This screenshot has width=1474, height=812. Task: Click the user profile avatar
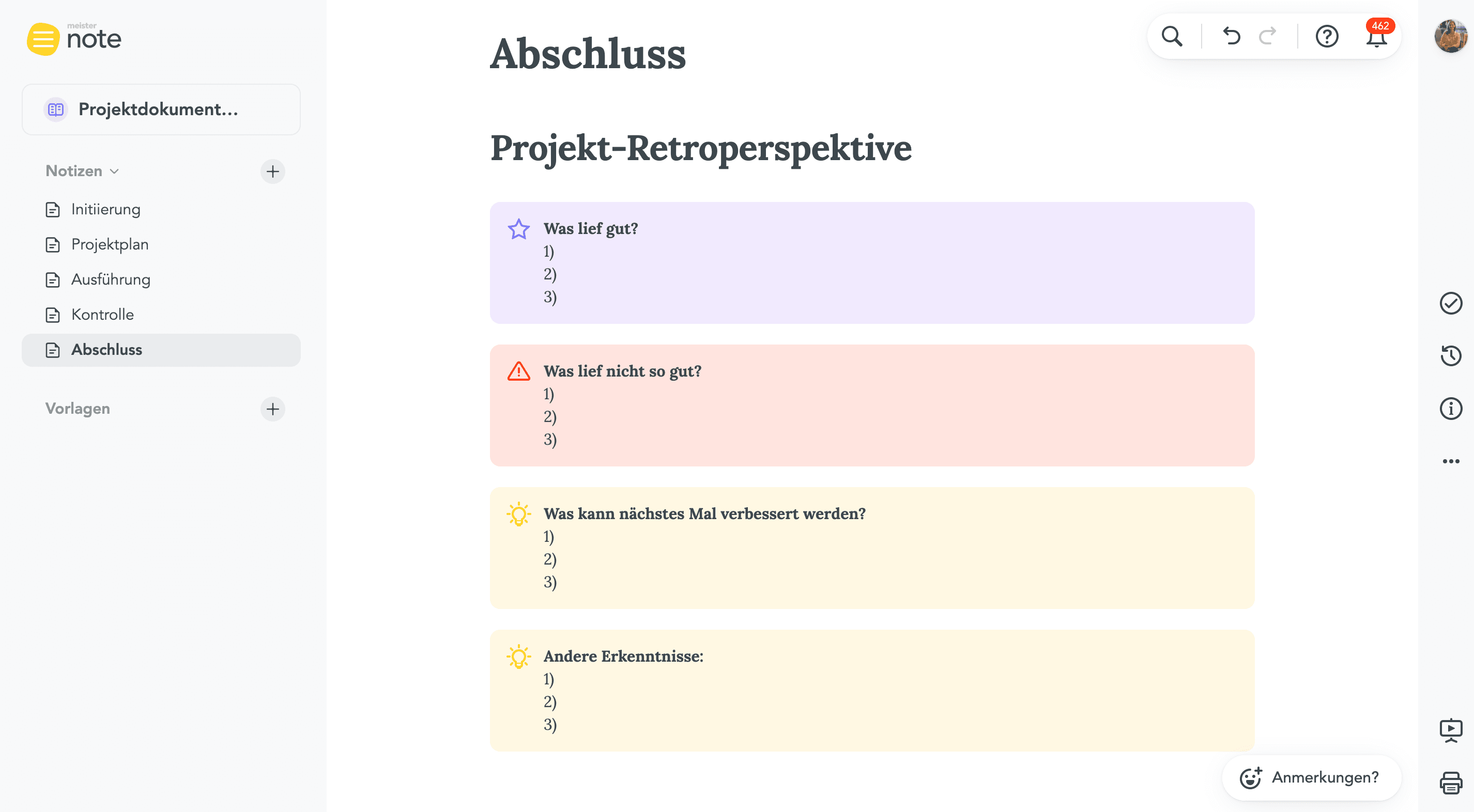(1450, 37)
